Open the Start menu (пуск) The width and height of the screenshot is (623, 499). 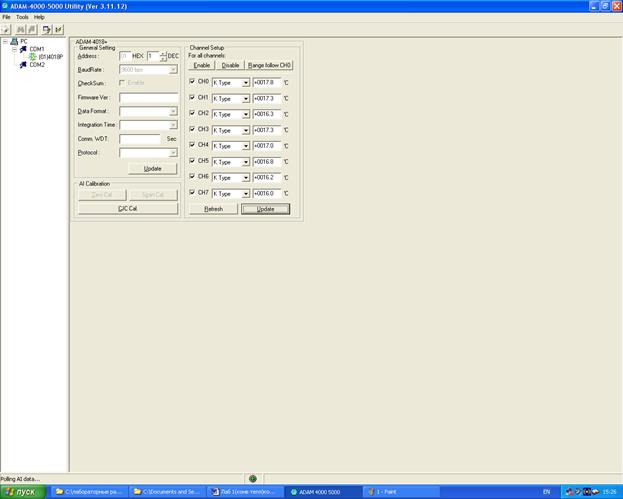(23, 492)
